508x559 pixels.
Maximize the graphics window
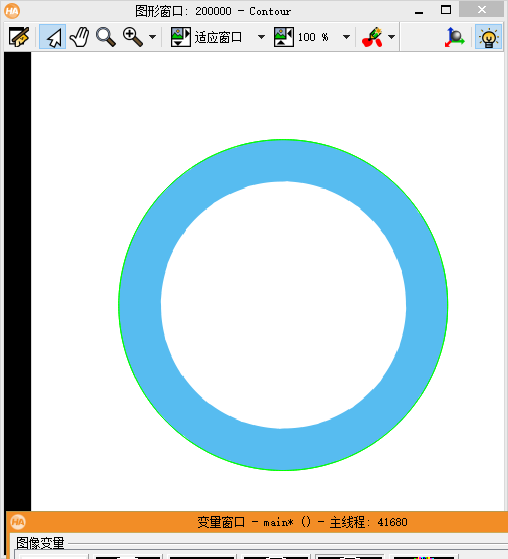pyautogui.click(x=446, y=10)
